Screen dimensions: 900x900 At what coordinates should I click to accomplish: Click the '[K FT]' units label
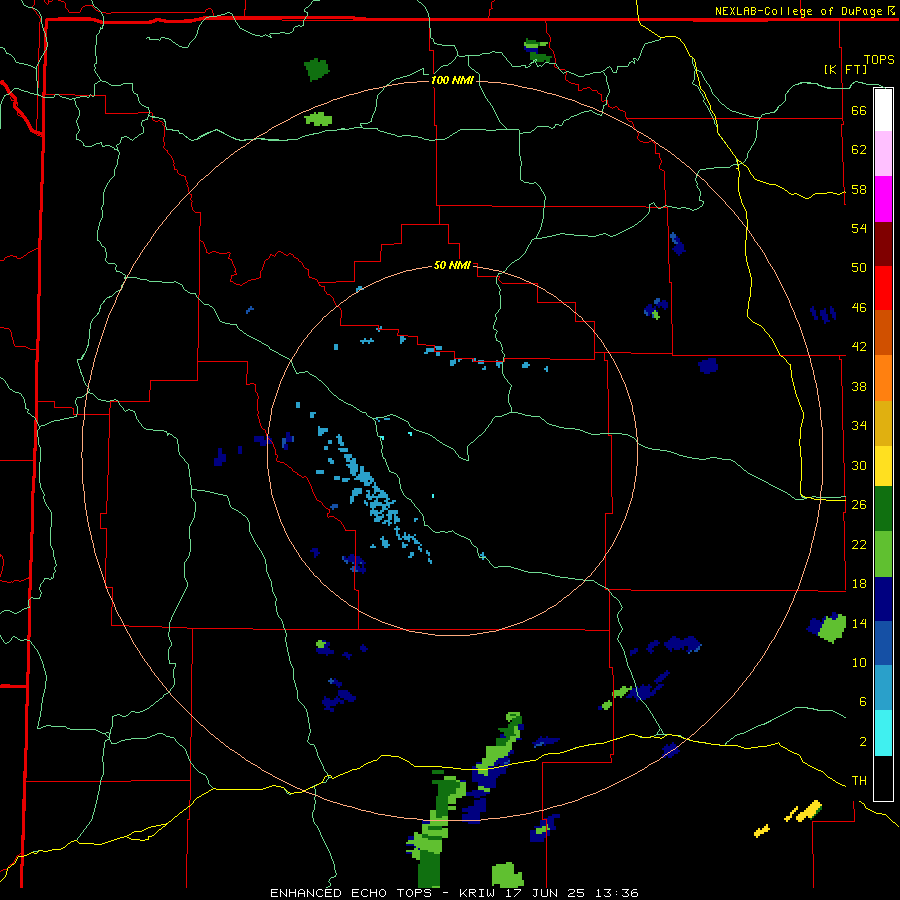[x=845, y=69]
